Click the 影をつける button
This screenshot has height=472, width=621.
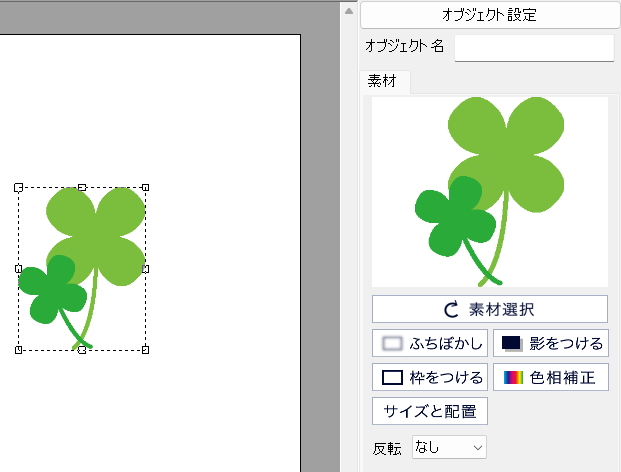(x=551, y=343)
